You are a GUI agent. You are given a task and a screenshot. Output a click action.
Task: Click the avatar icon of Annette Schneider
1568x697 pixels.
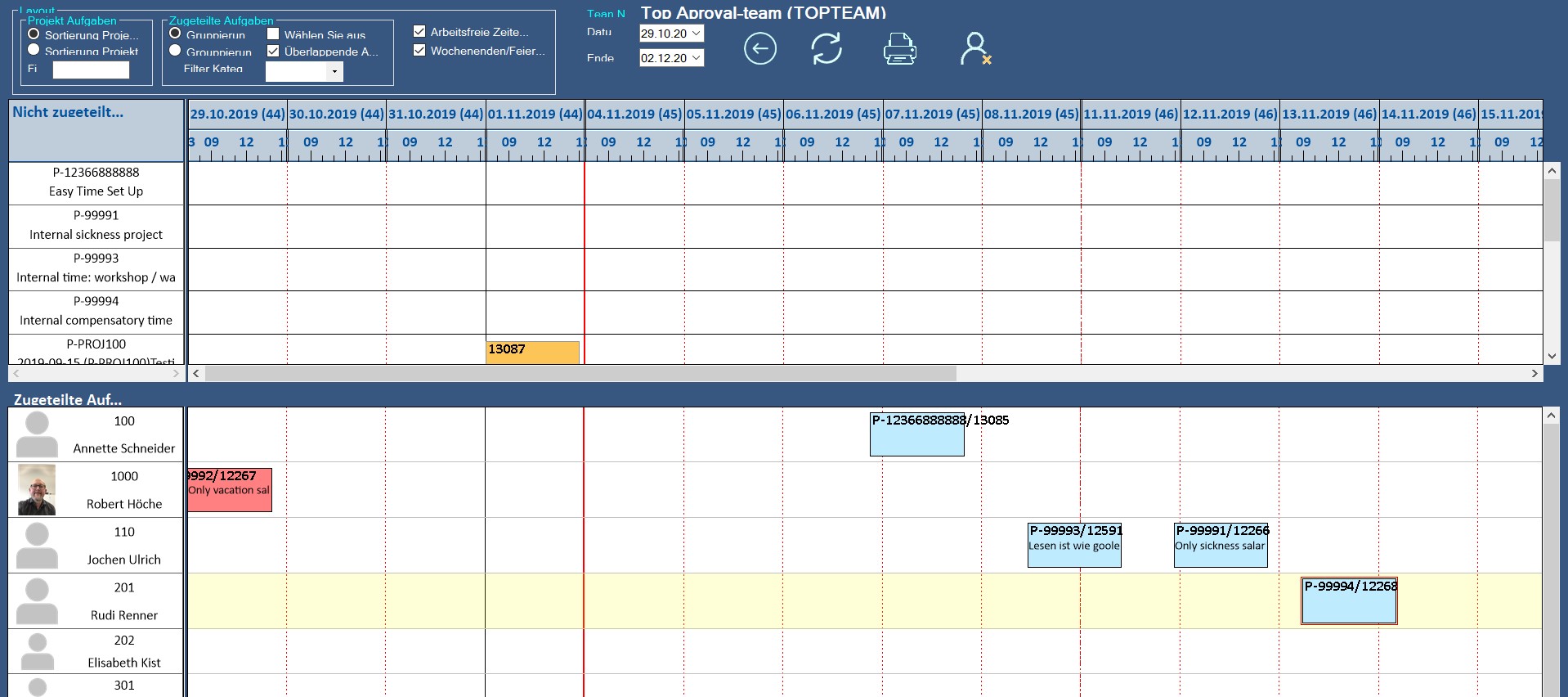pyautogui.click(x=37, y=434)
